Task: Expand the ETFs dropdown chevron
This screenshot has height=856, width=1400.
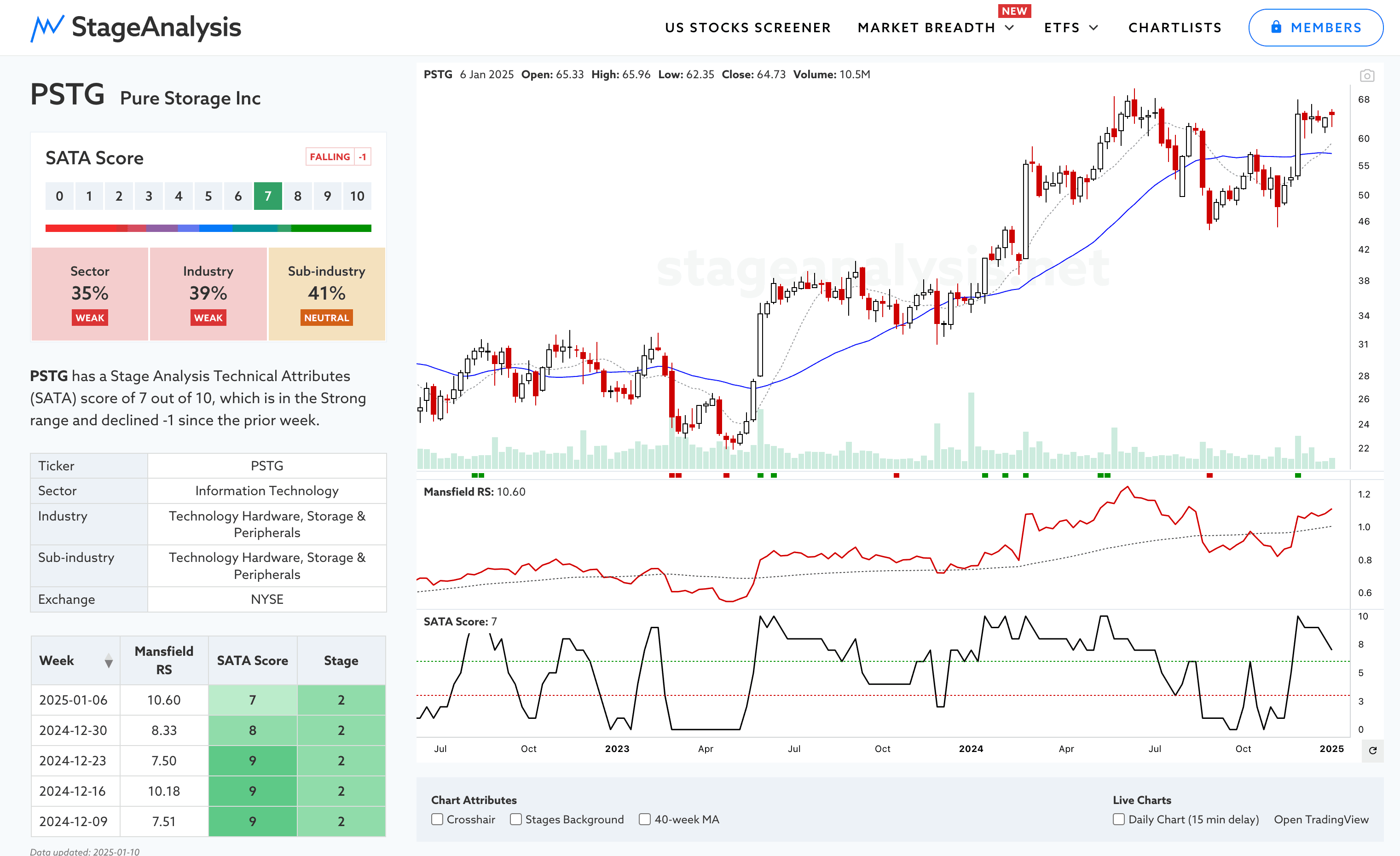Action: pos(1094,27)
